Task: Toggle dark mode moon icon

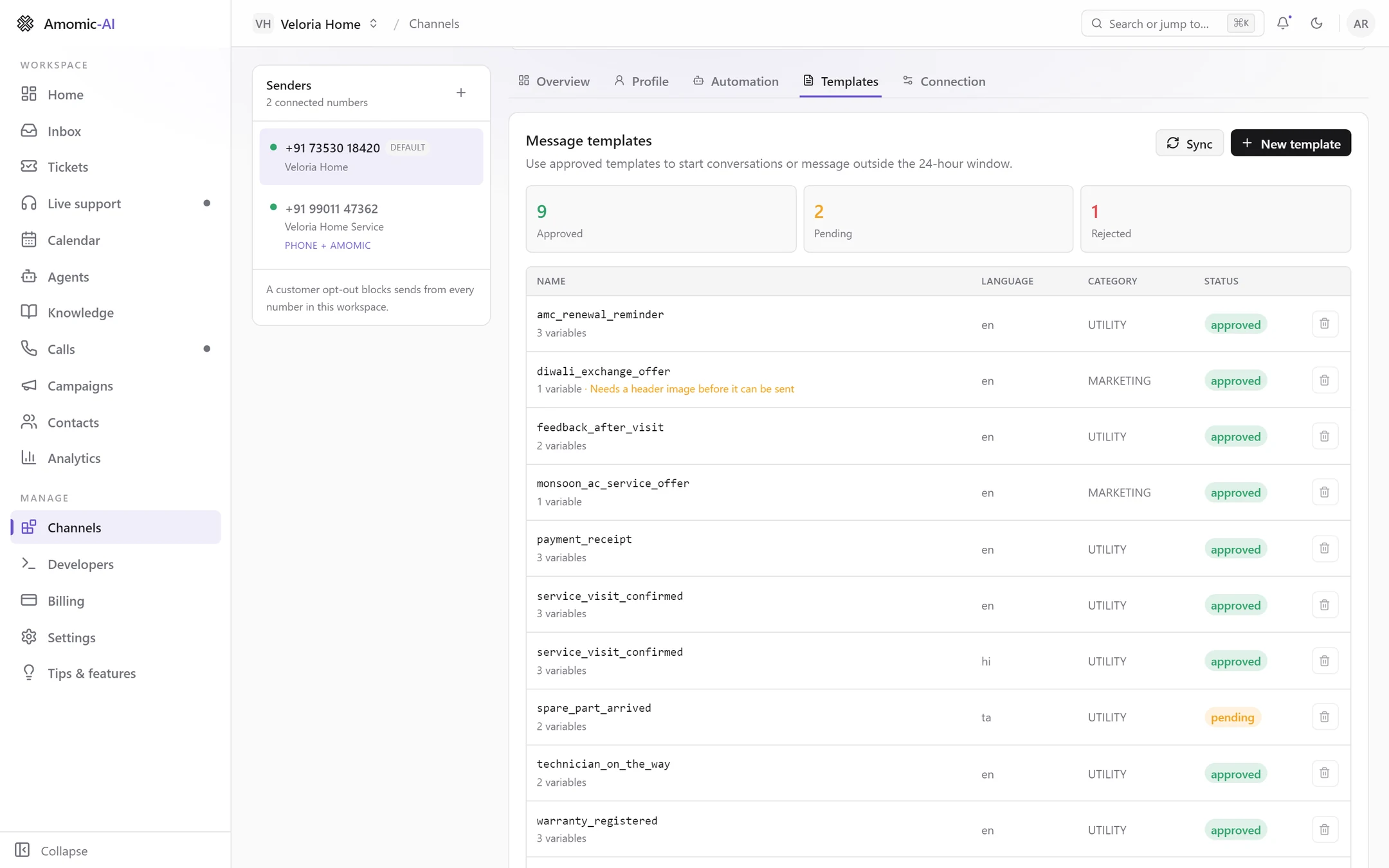Action: pos(1316,23)
